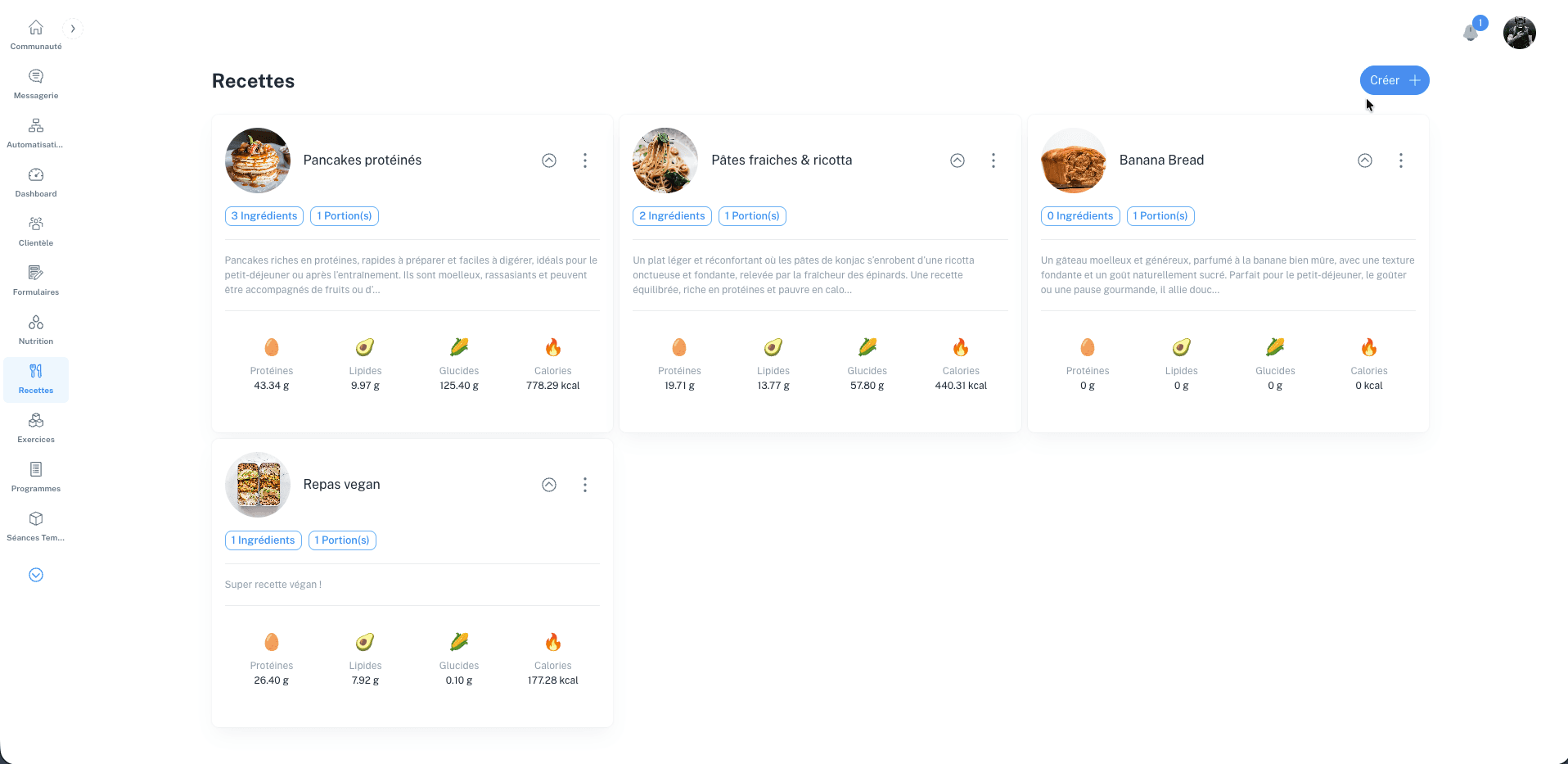Select the Repas vegan recipe thumbnail
This screenshot has height=764, width=1568.
[258, 485]
